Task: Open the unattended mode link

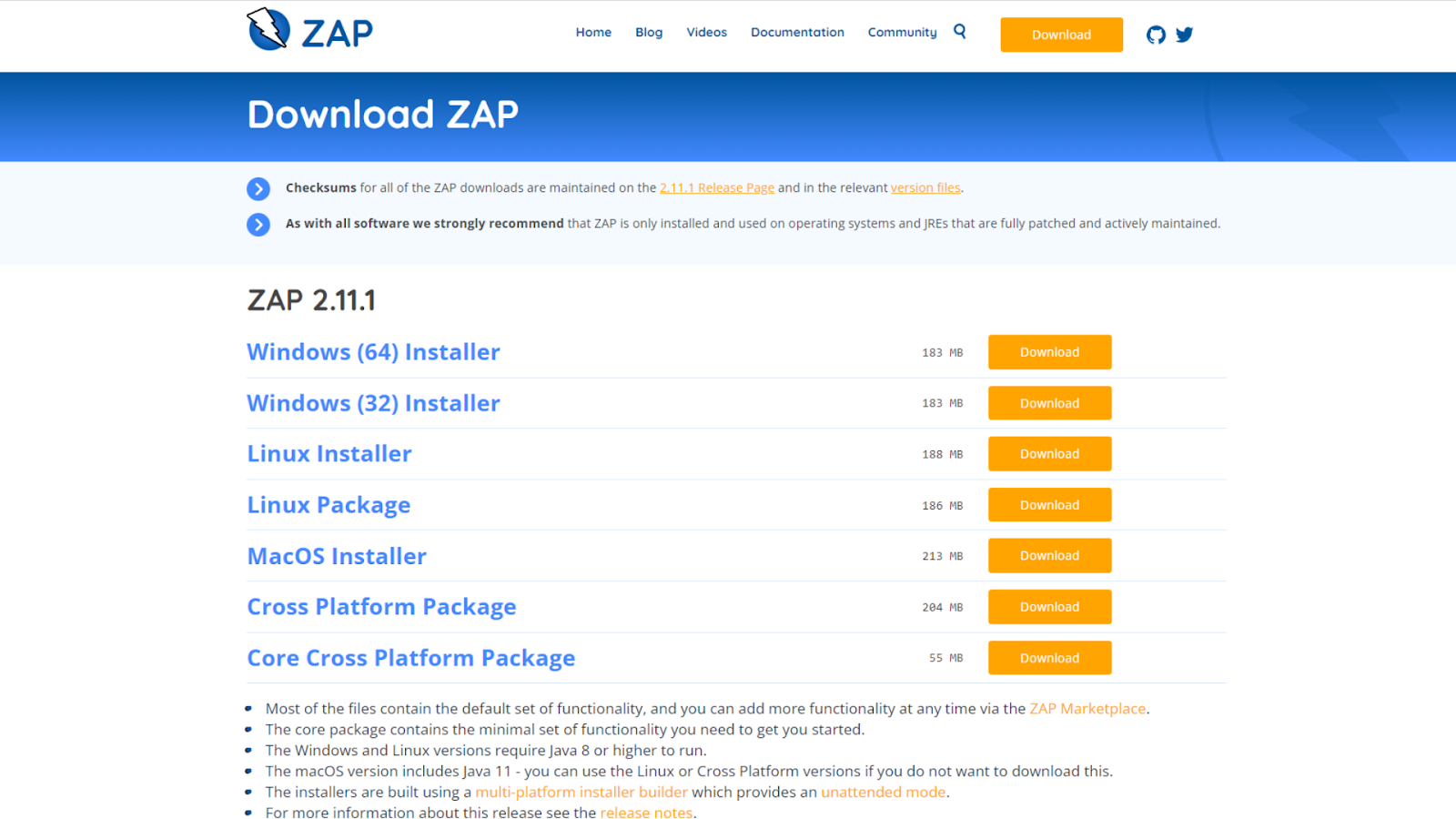Action: point(883,792)
